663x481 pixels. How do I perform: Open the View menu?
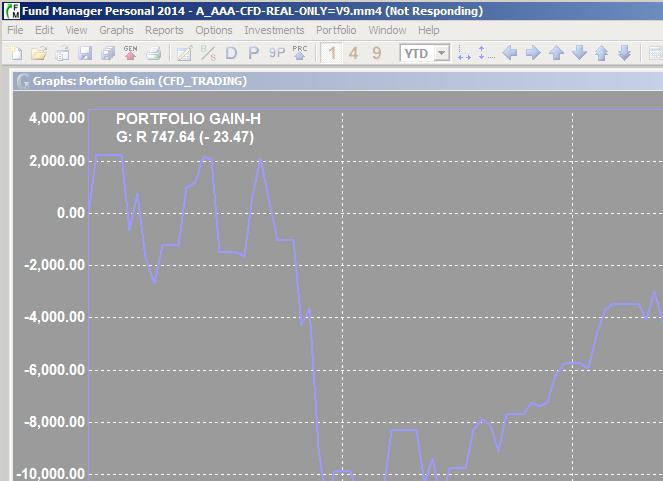click(76, 30)
